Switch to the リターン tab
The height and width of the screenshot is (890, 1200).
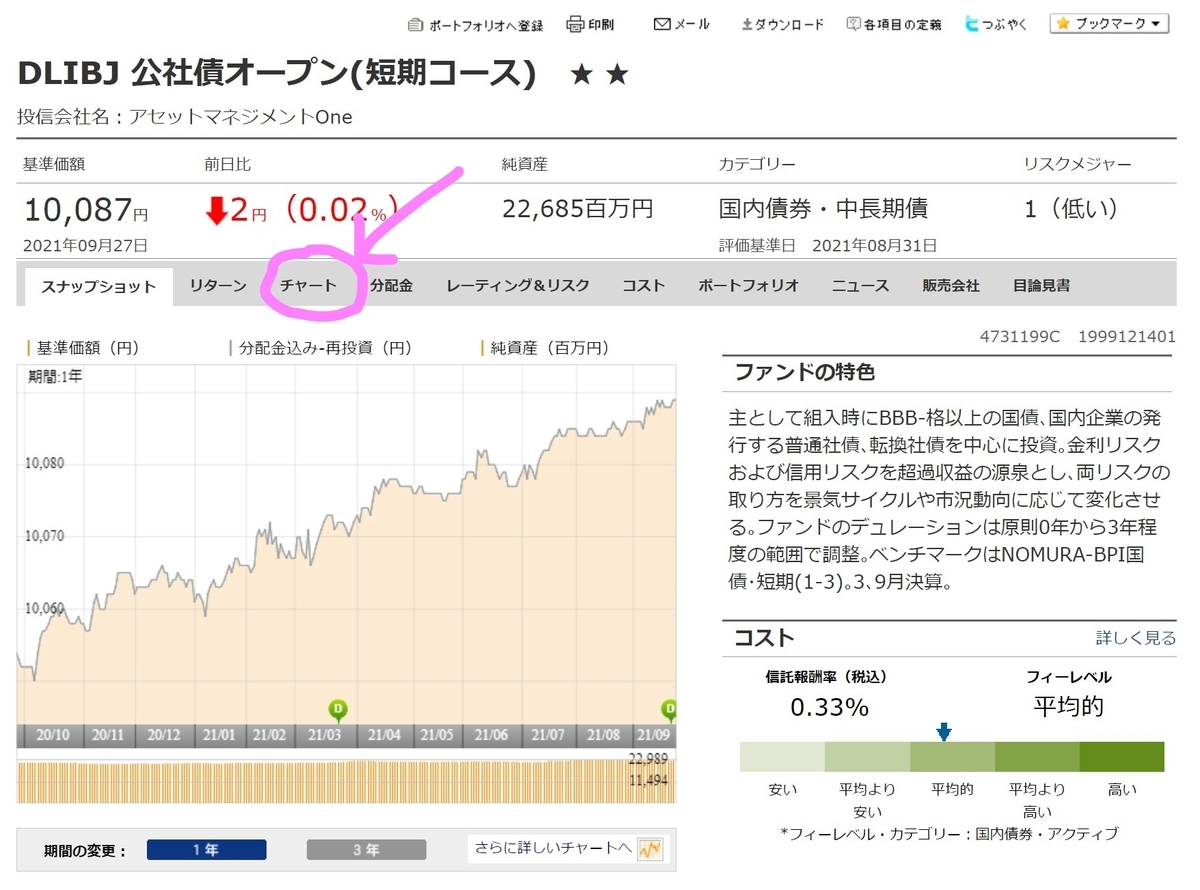click(x=218, y=286)
